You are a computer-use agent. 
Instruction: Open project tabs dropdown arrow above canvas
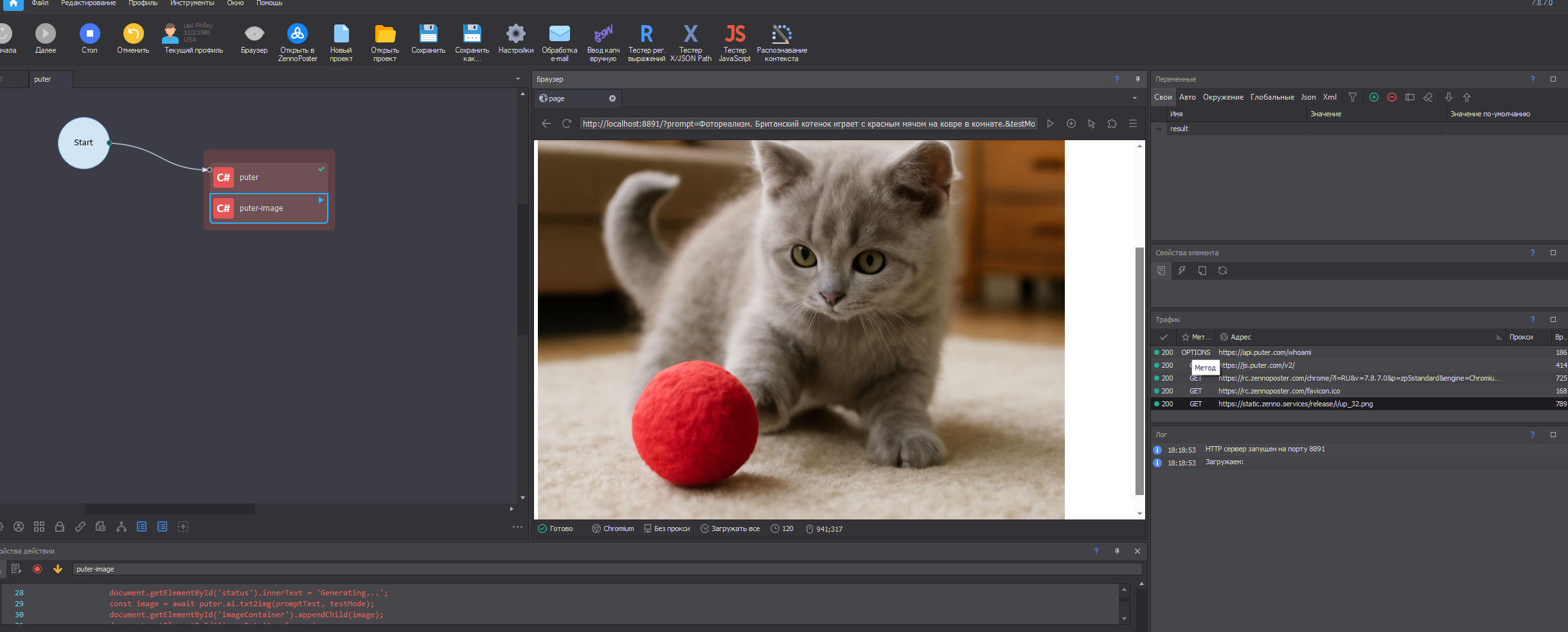click(x=518, y=79)
